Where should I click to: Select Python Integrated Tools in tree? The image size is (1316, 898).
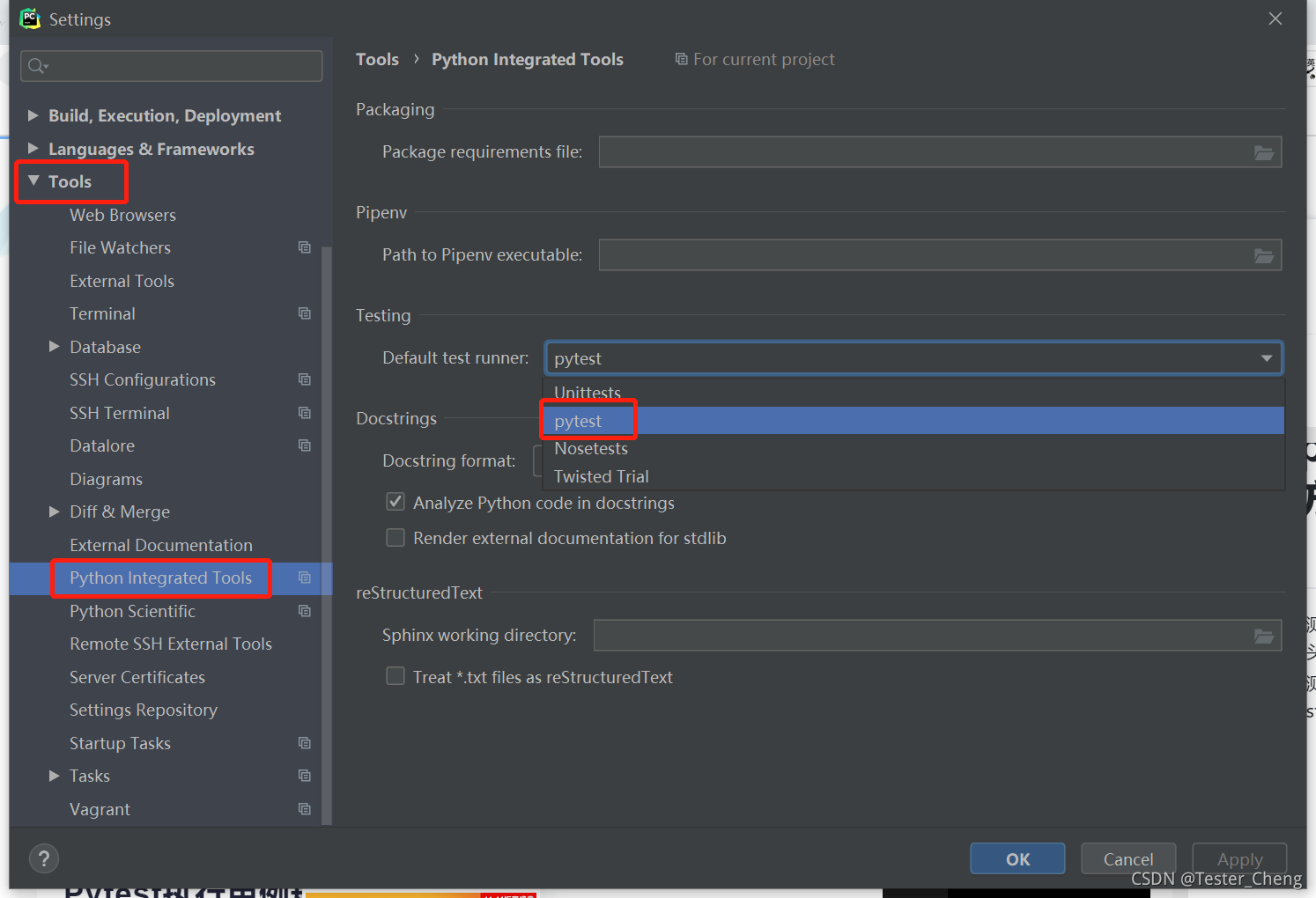coord(161,578)
